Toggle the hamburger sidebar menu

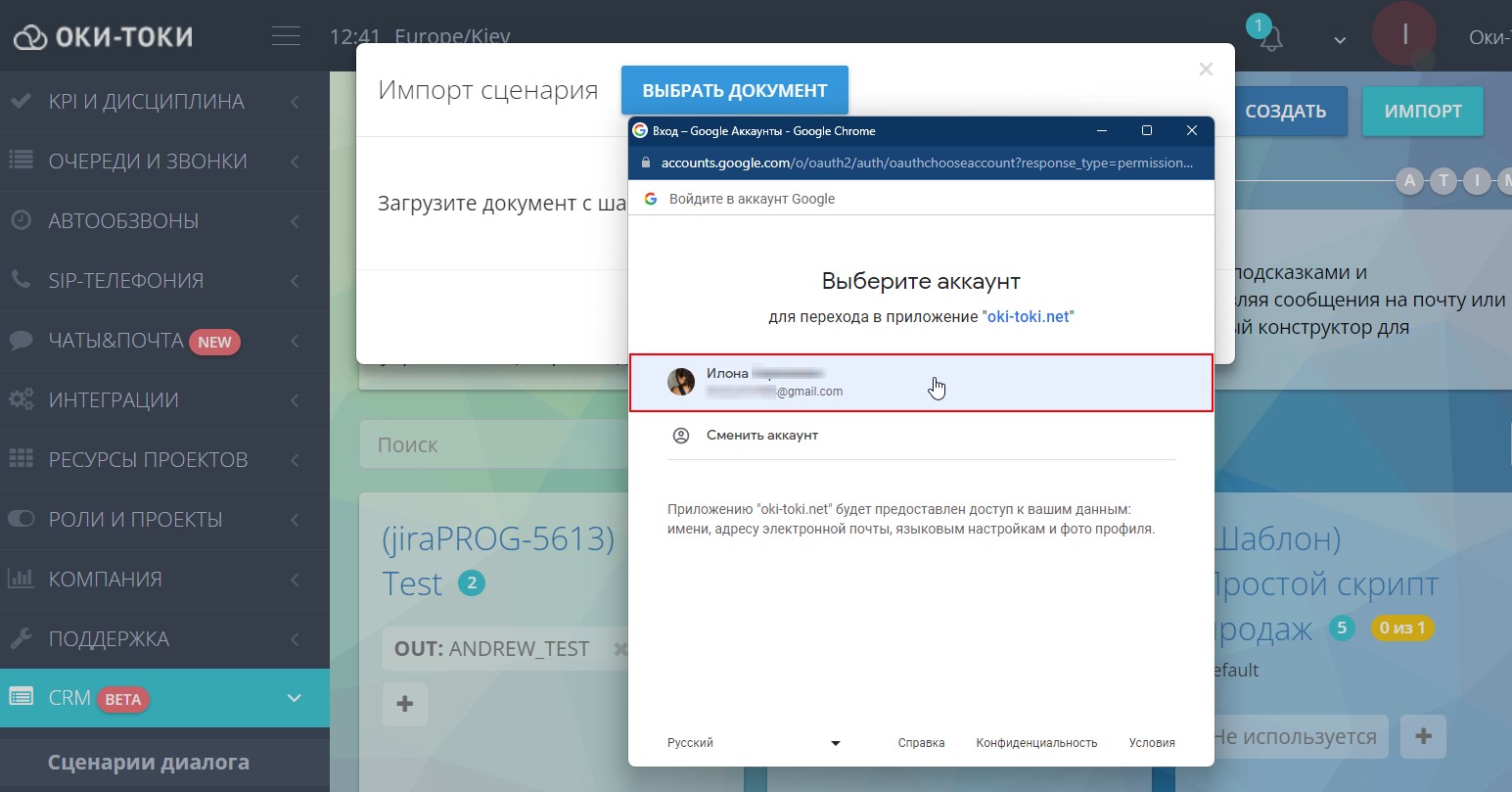click(x=286, y=36)
